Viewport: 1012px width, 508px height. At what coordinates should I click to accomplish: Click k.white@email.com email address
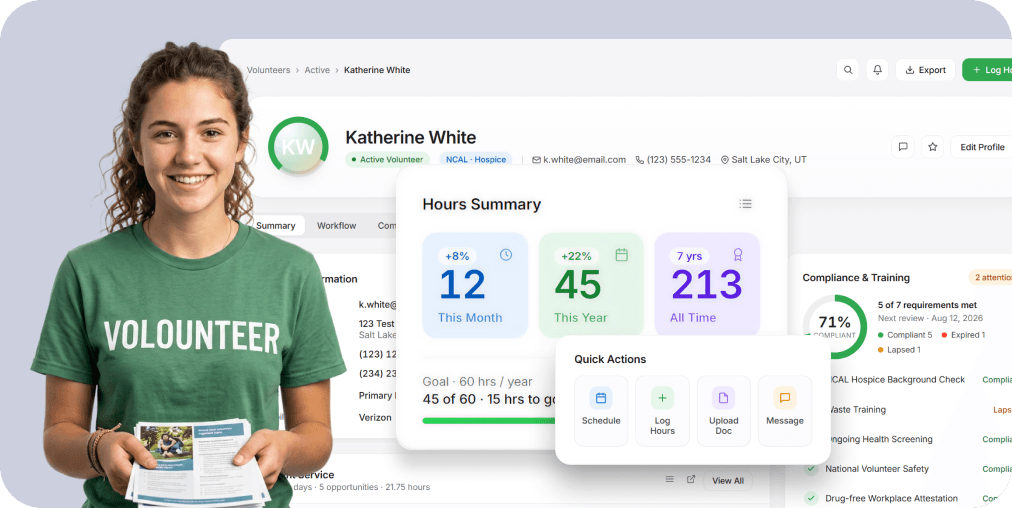pos(579,159)
